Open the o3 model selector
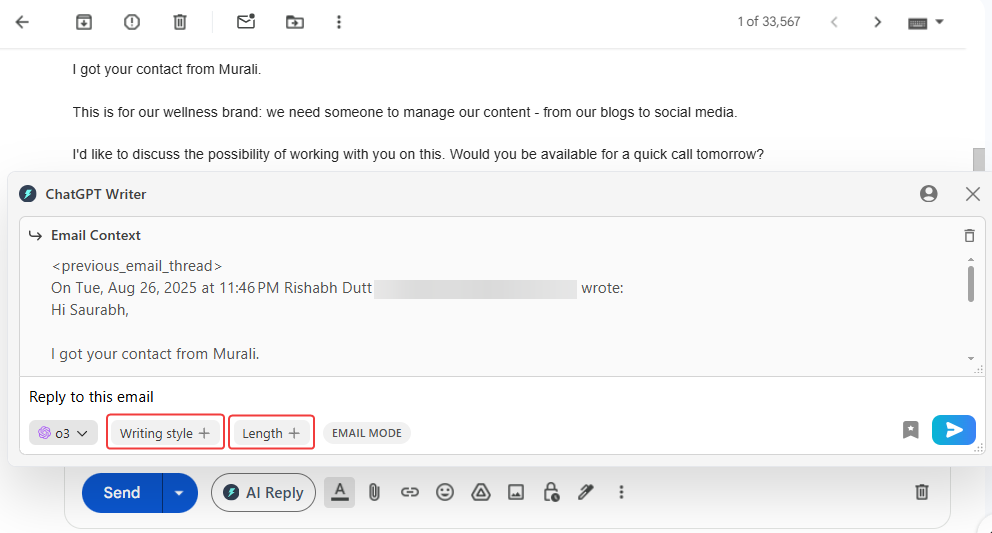This screenshot has height=533, width=992. [x=63, y=433]
